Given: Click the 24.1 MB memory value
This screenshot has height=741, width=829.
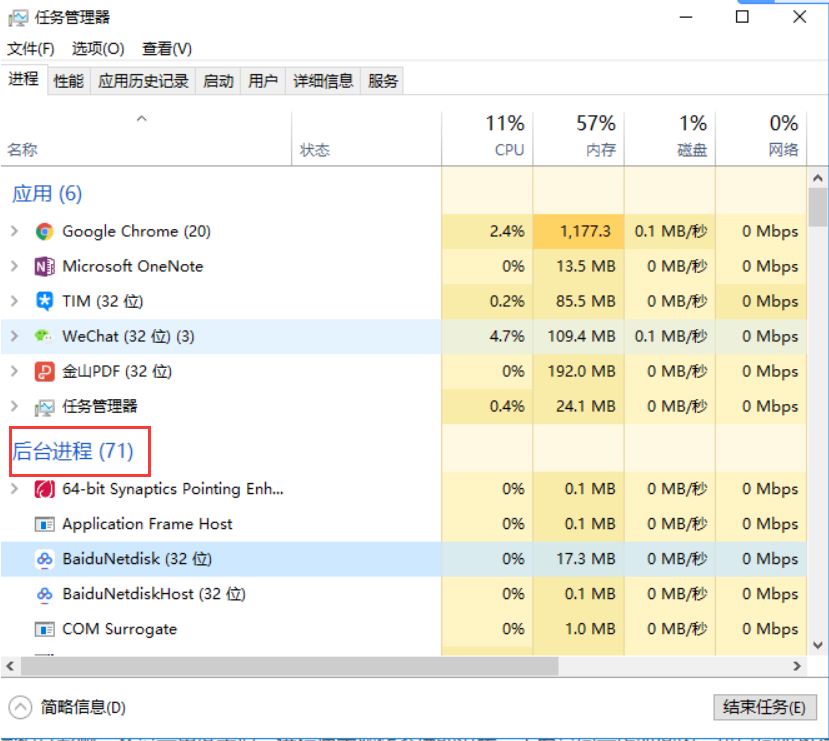Looking at the screenshot, I should [586, 406].
